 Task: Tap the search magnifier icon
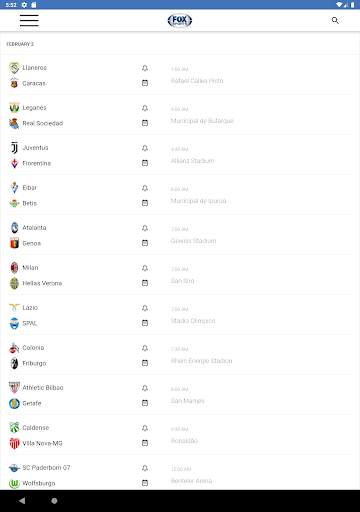coord(335,21)
